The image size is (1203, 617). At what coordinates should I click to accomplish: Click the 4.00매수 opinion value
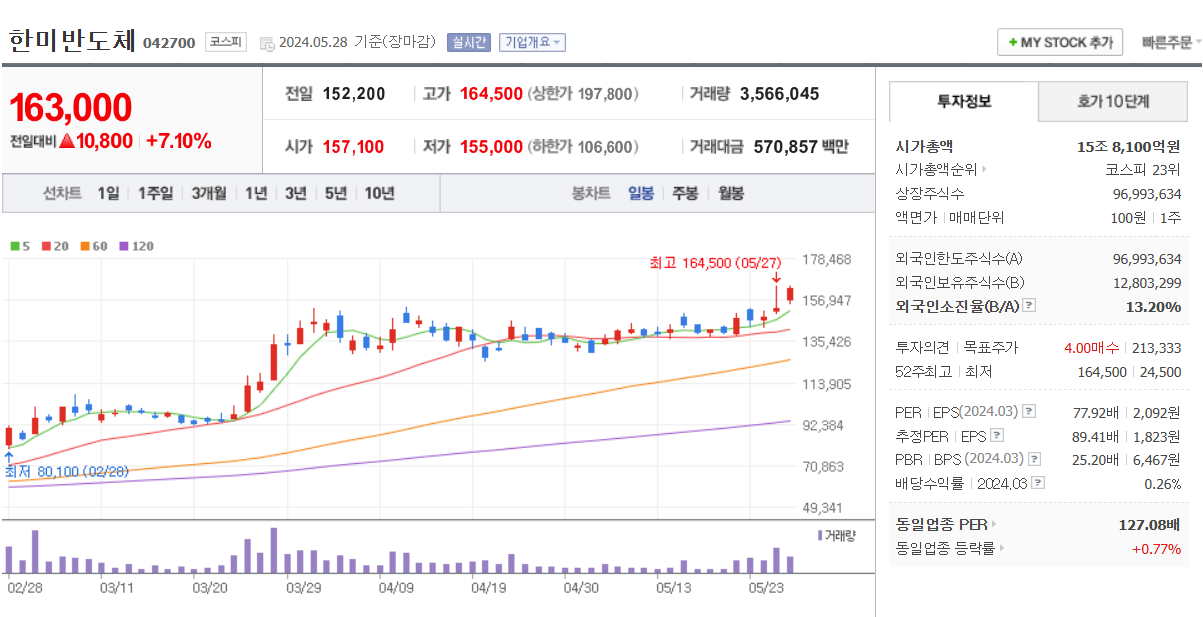[1094, 348]
